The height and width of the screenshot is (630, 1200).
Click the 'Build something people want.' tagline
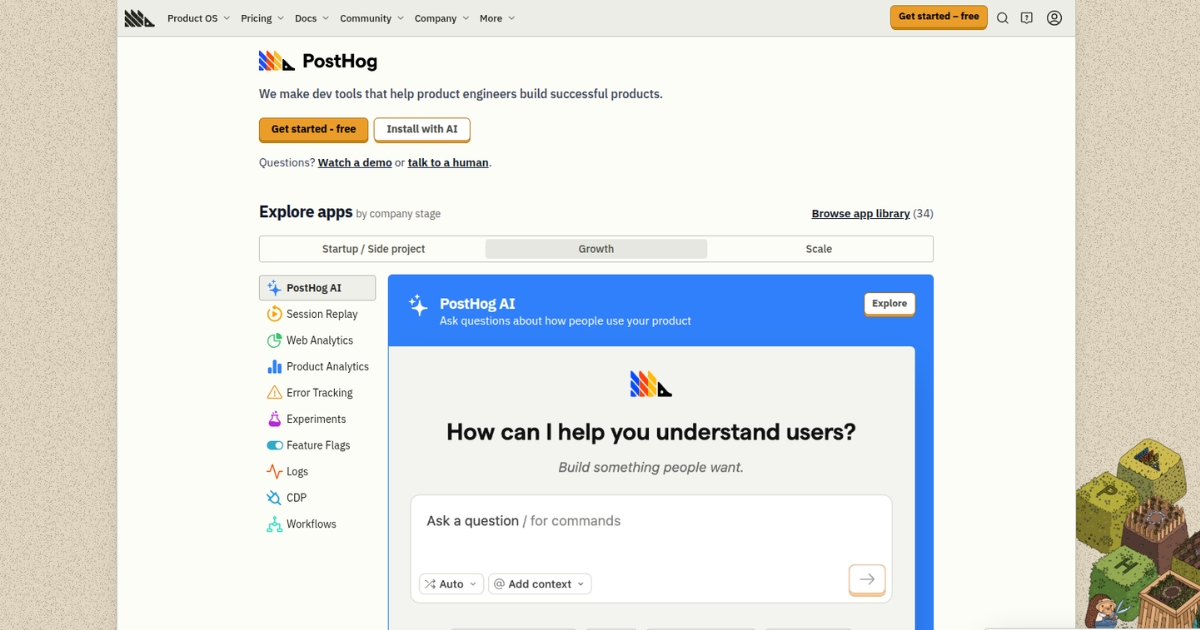(x=651, y=467)
